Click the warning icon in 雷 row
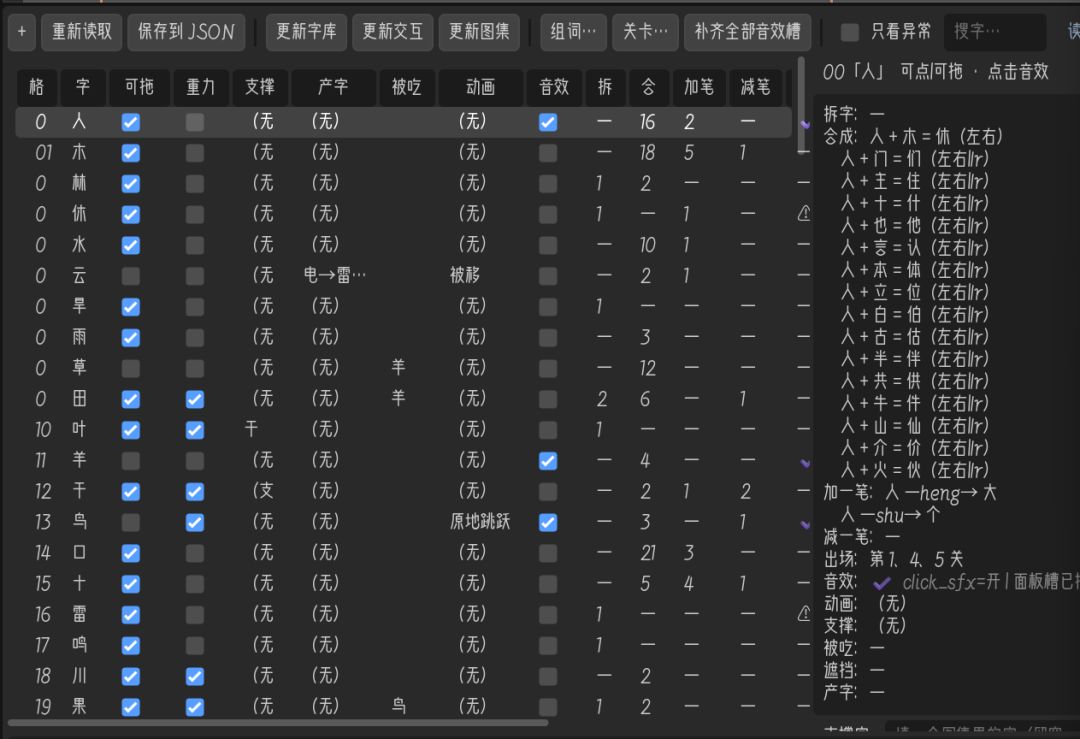The width and height of the screenshot is (1080, 739). coord(804,614)
